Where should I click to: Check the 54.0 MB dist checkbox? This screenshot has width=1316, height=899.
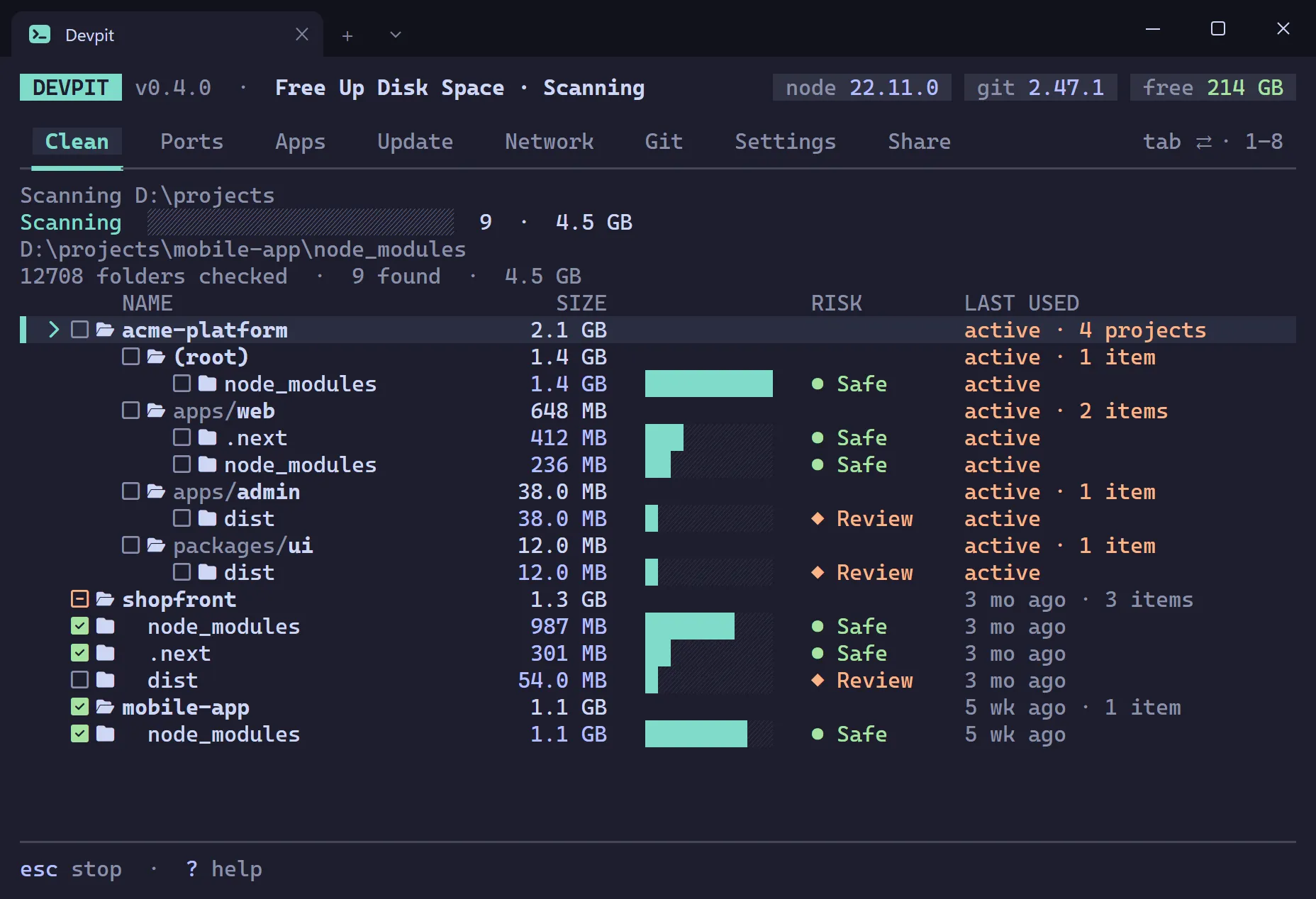(x=79, y=680)
